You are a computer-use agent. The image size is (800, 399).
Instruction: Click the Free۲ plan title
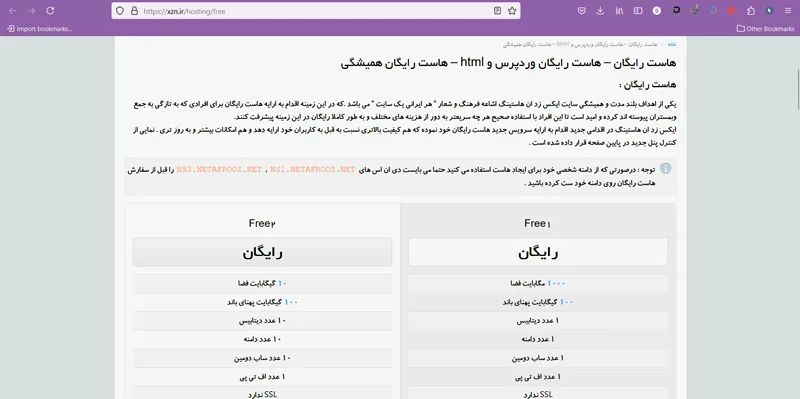pyautogui.click(x=262, y=223)
